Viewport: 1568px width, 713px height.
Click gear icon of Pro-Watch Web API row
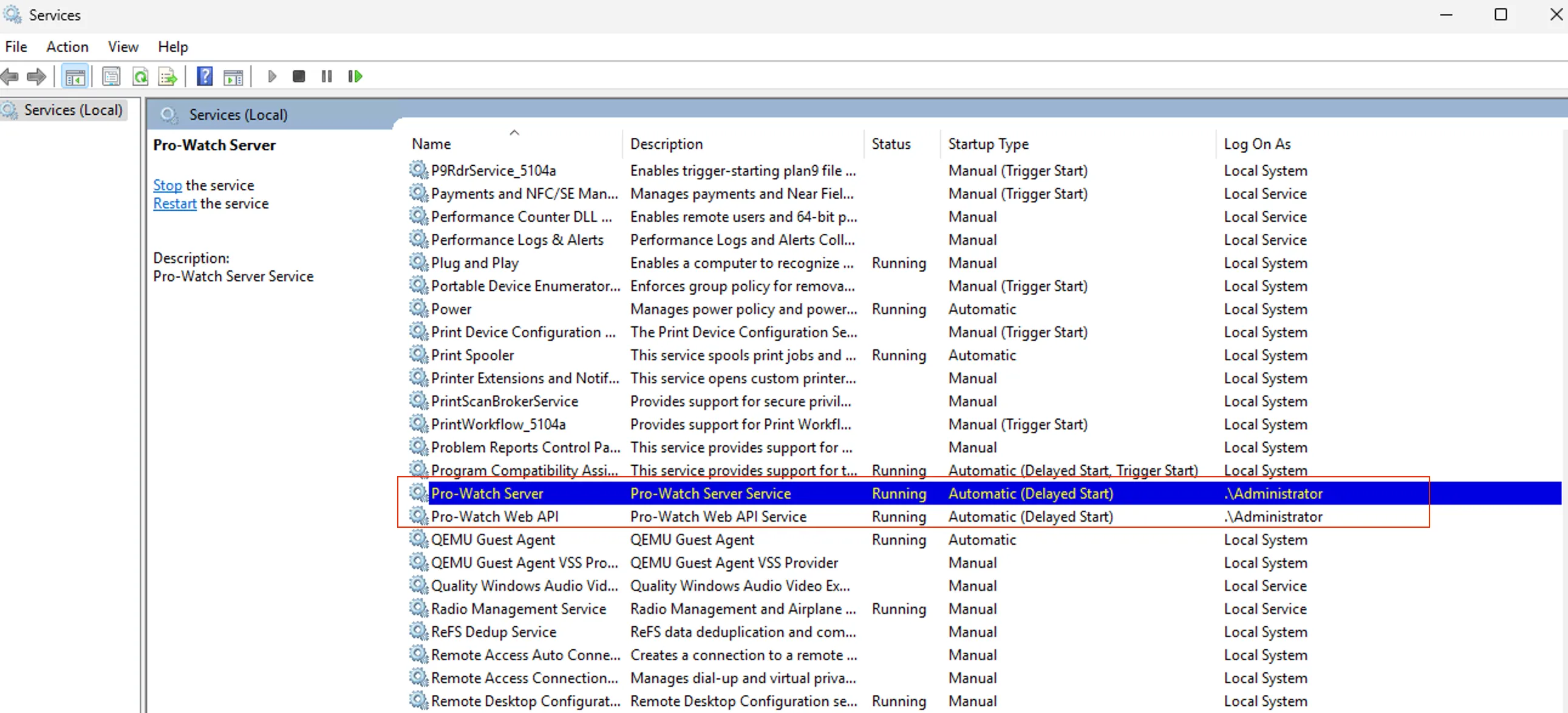pyautogui.click(x=418, y=516)
